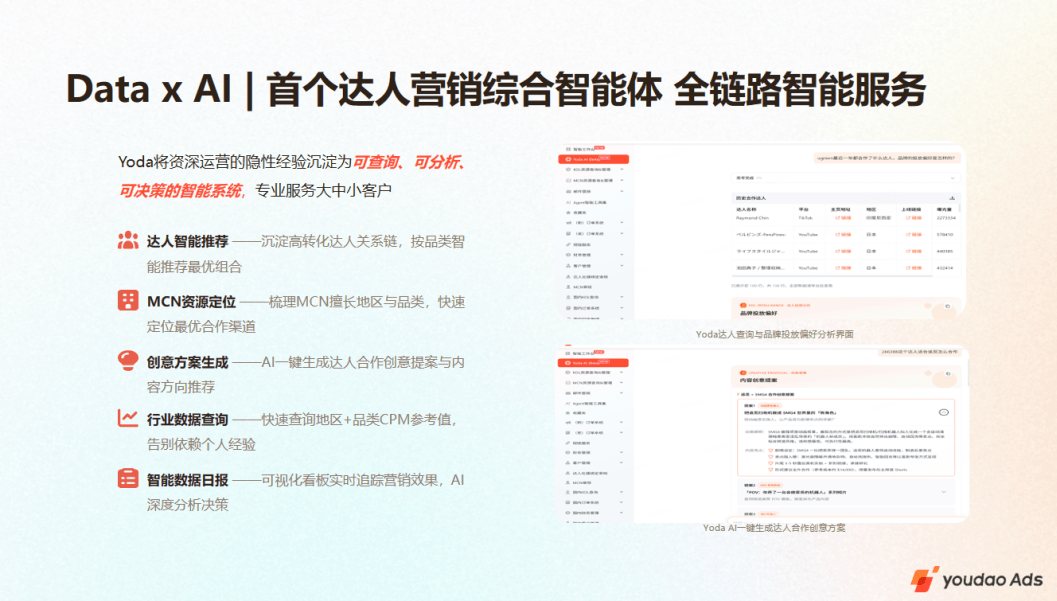1057x601 pixels.
Task: Click the 专业服务大中小客户 text
Action: 323,191
